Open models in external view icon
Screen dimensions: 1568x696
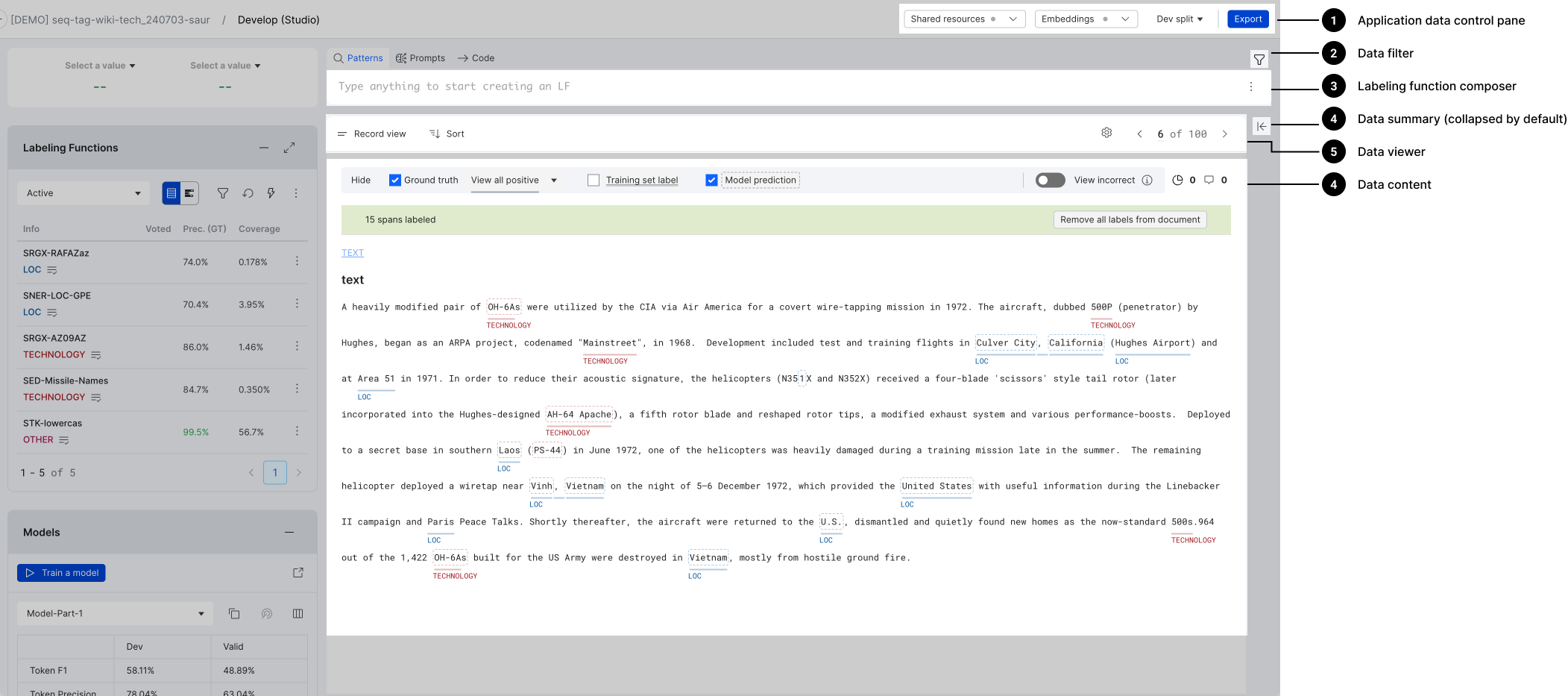click(298, 572)
